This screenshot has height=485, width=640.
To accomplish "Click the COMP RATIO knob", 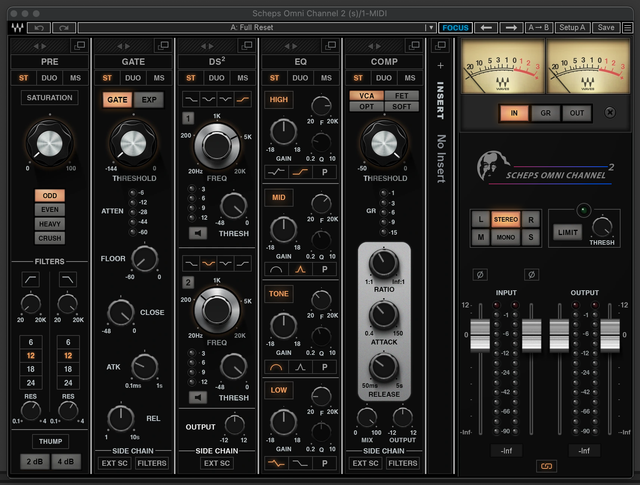I will (x=384, y=263).
